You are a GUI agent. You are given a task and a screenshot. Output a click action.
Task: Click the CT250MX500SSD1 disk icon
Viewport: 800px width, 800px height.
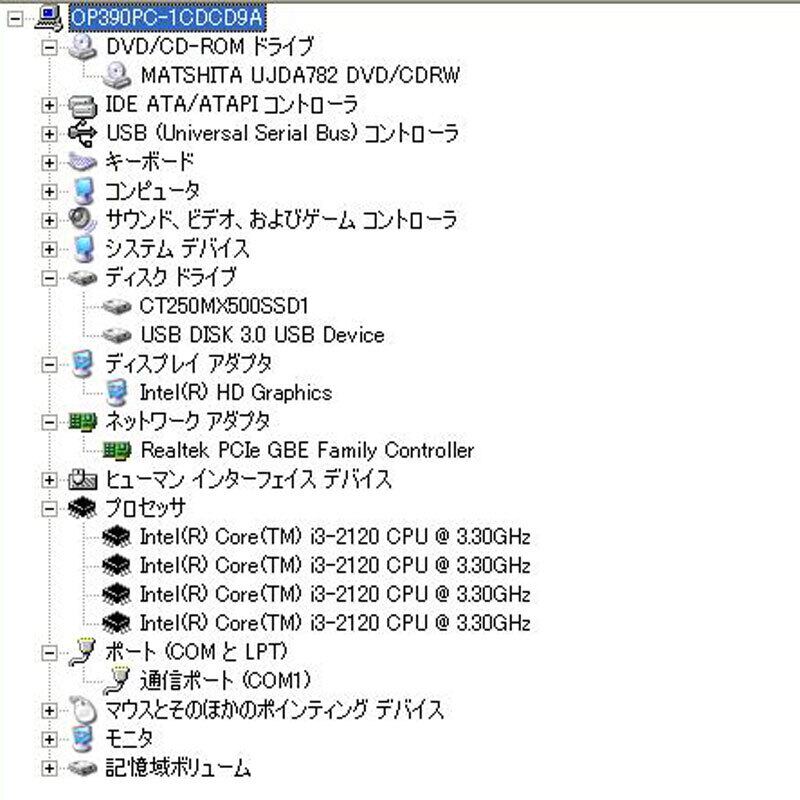(x=117, y=306)
